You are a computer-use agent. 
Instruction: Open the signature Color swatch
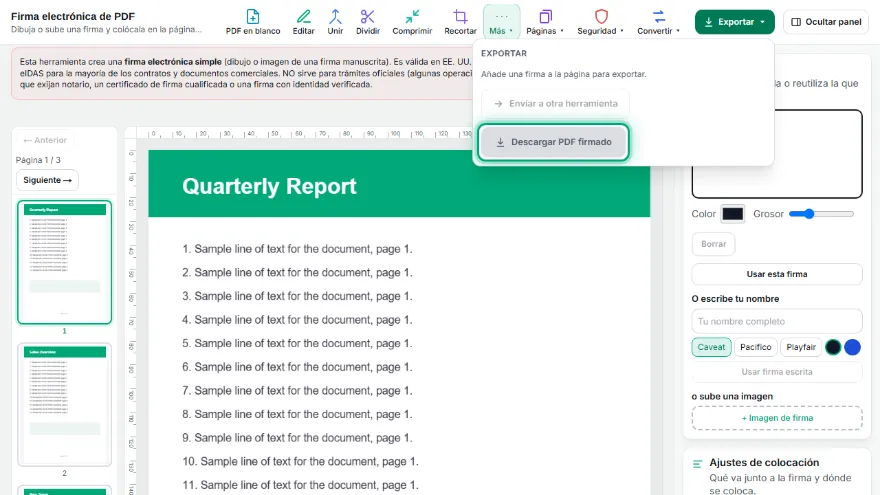[732, 214]
